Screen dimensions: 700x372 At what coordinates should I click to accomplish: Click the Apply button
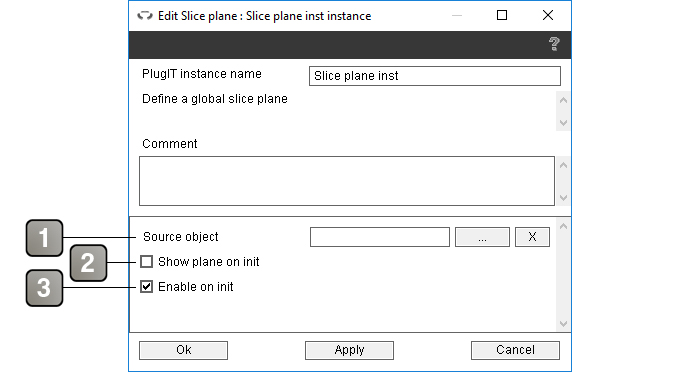(350, 350)
